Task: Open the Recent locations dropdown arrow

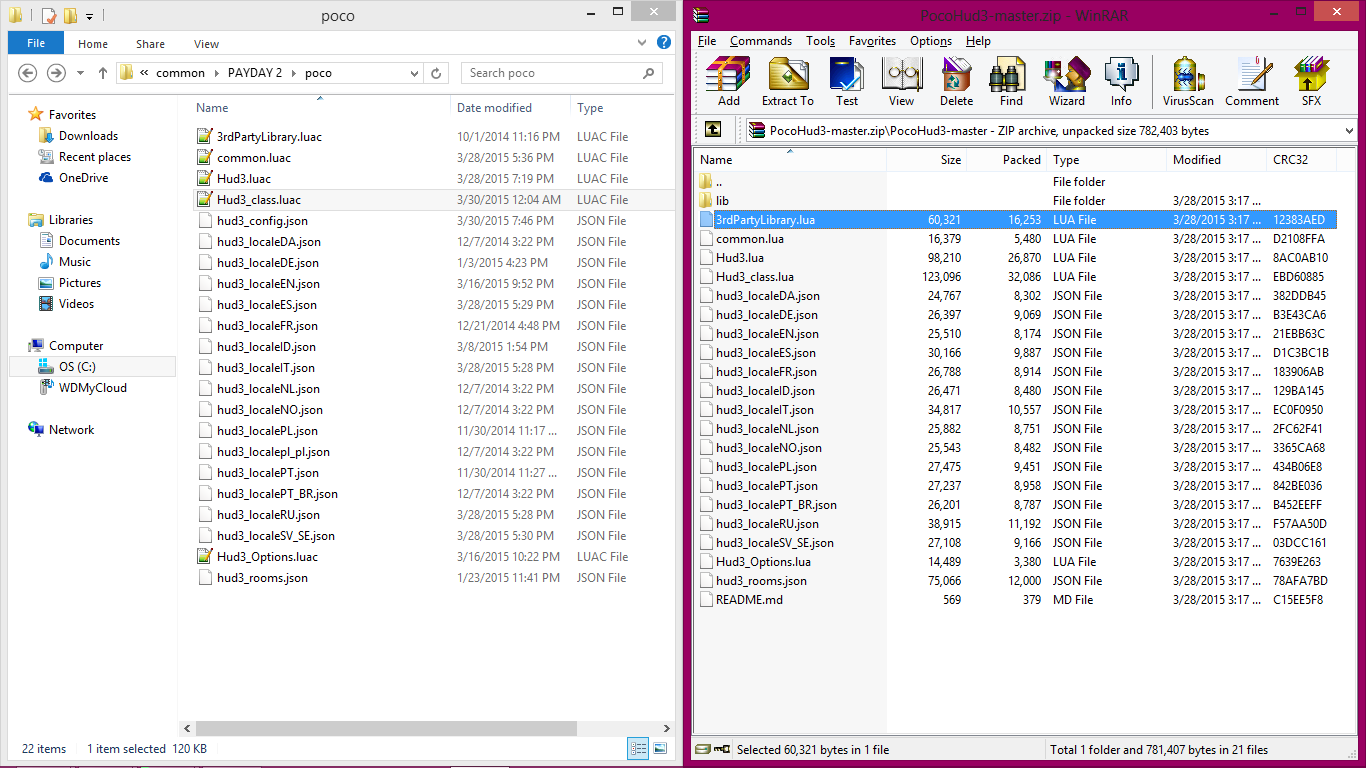Action: pos(80,74)
